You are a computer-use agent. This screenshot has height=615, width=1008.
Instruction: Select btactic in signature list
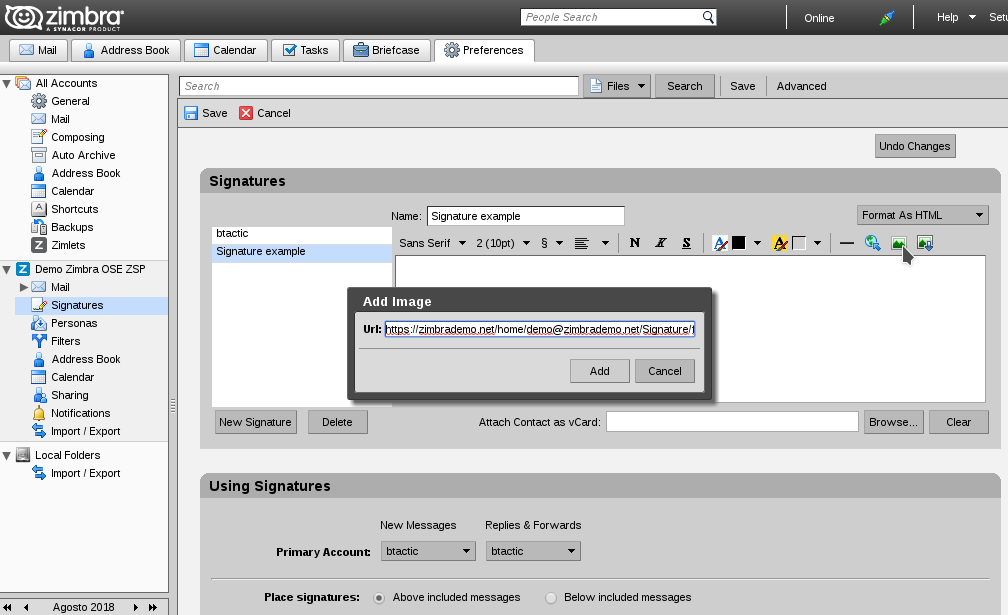coord(302,233)
